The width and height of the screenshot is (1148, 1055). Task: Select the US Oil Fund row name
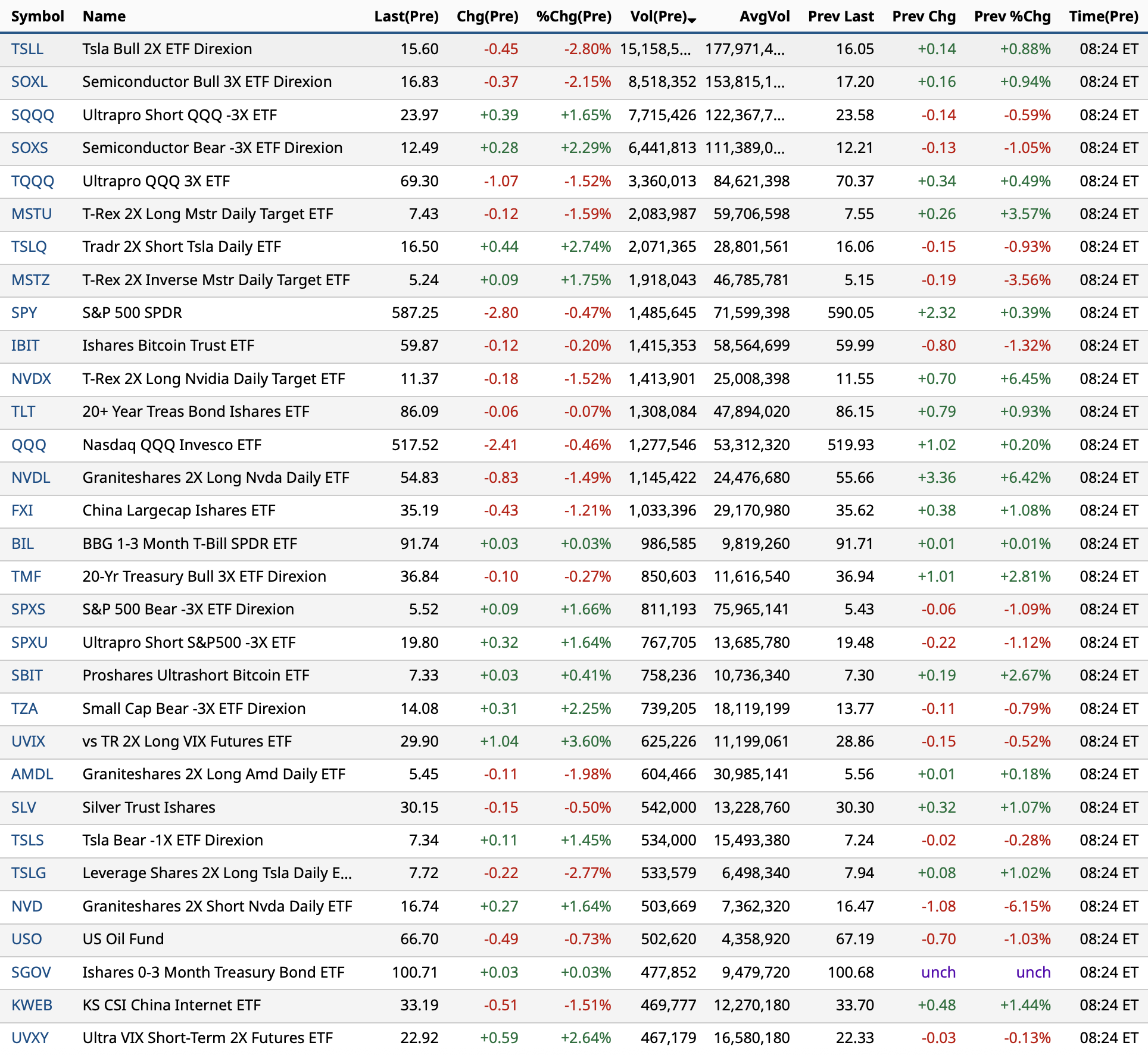coord(123,939)
